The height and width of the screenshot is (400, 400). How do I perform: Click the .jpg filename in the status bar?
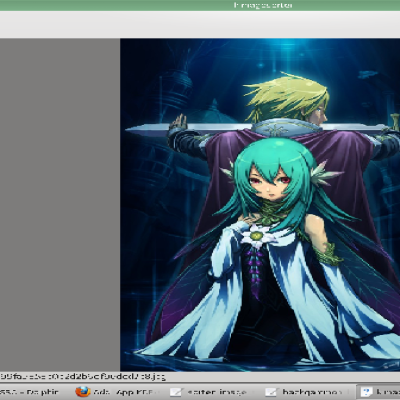tap(83, 377)
